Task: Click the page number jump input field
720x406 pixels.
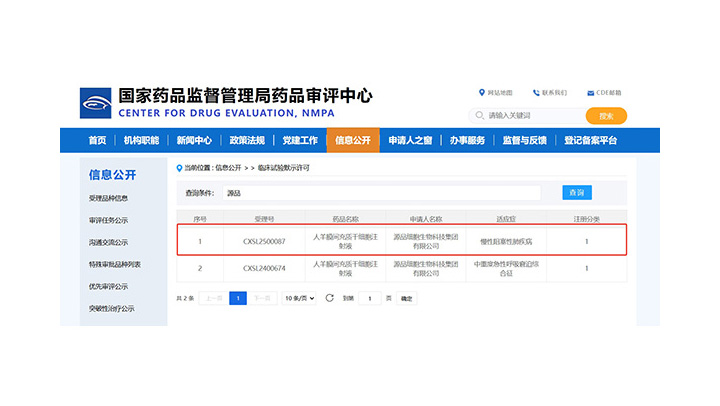Action: coord(370,299)
